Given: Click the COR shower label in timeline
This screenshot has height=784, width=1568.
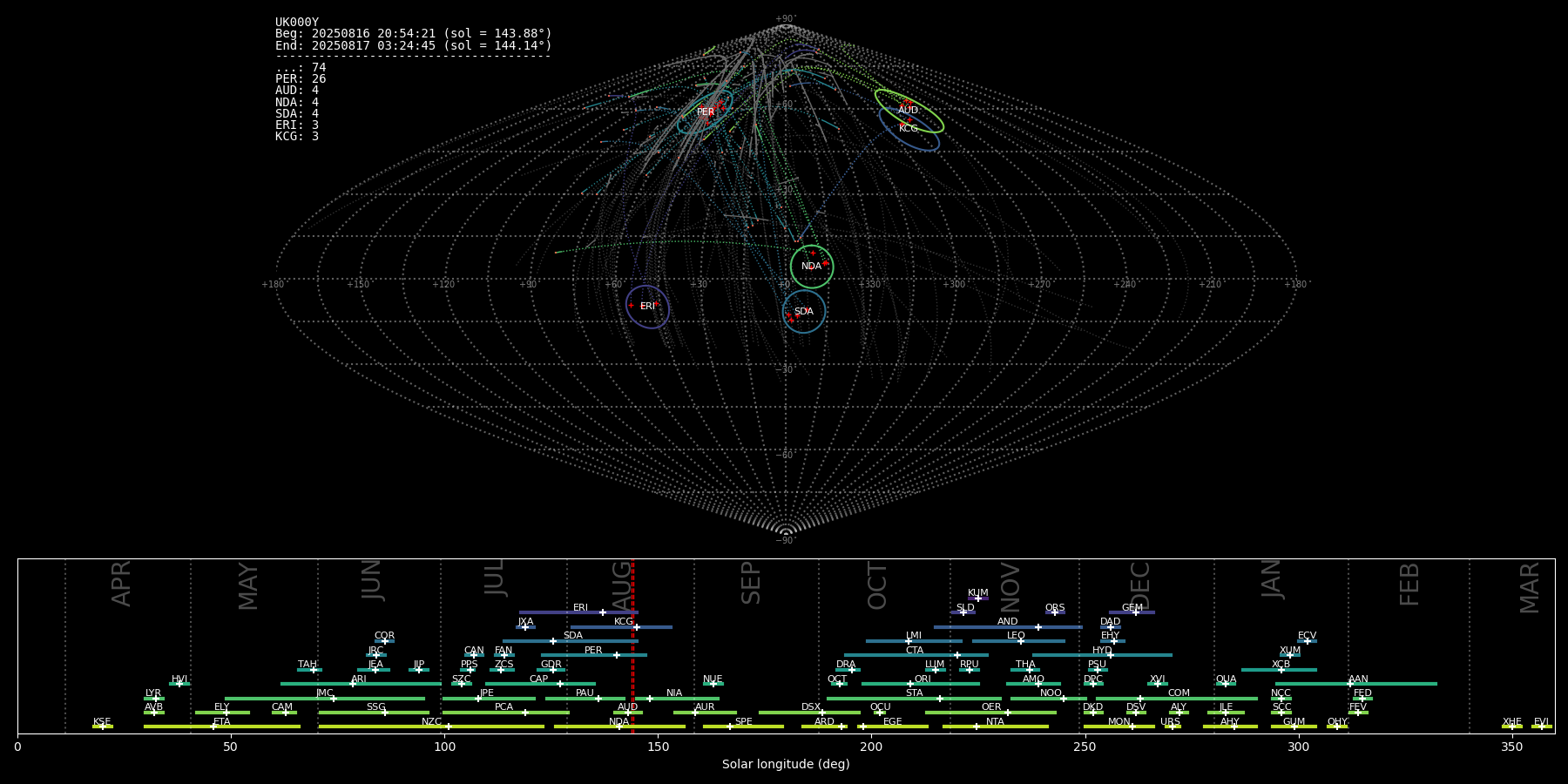Looking at the screenshot, I should tap(384, 636).
